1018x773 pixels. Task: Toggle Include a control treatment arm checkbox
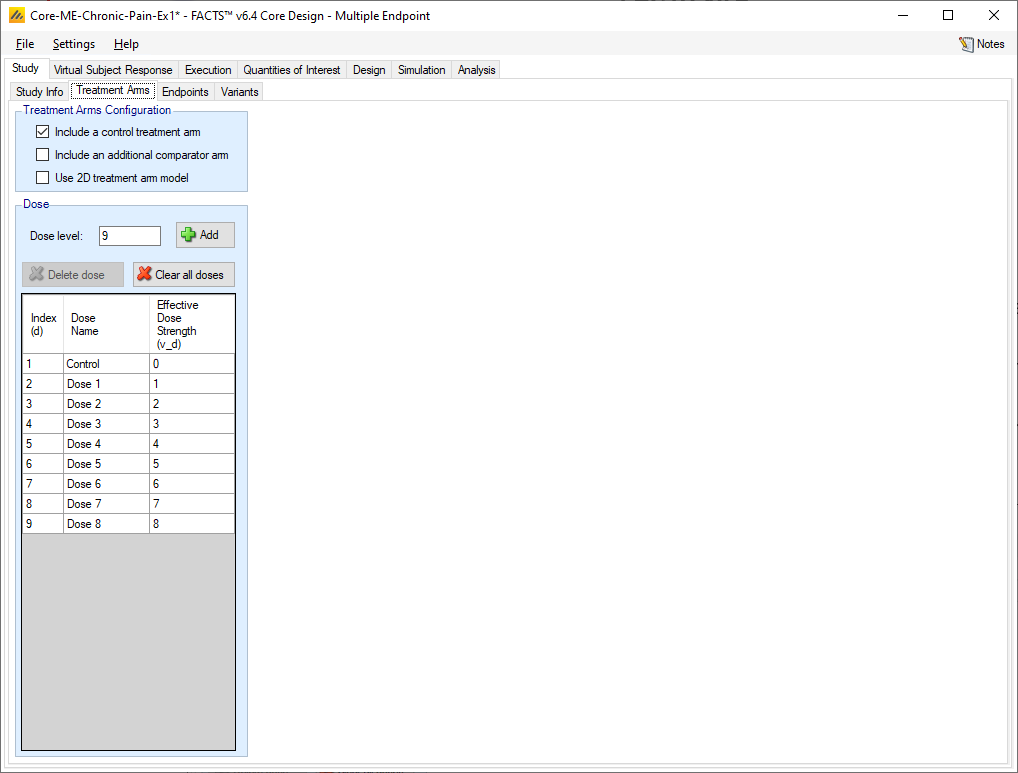tap(42, 132)
